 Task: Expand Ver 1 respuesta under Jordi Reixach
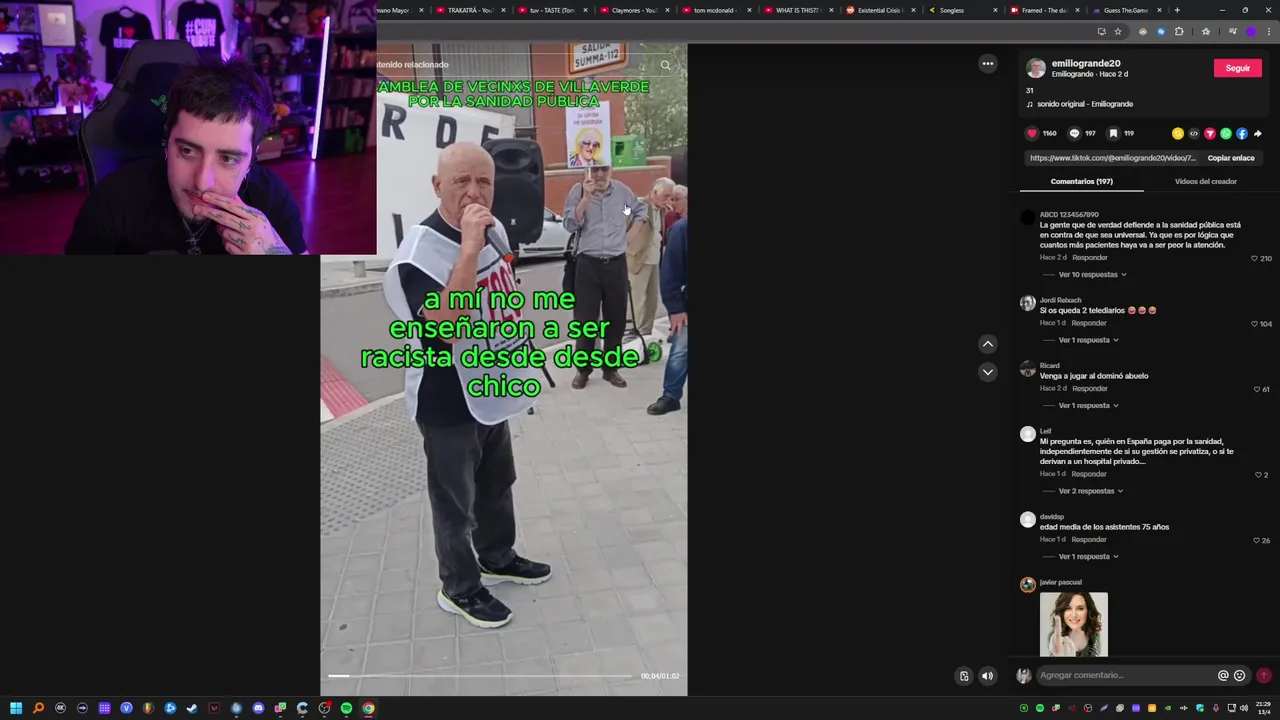(1088, 340)
